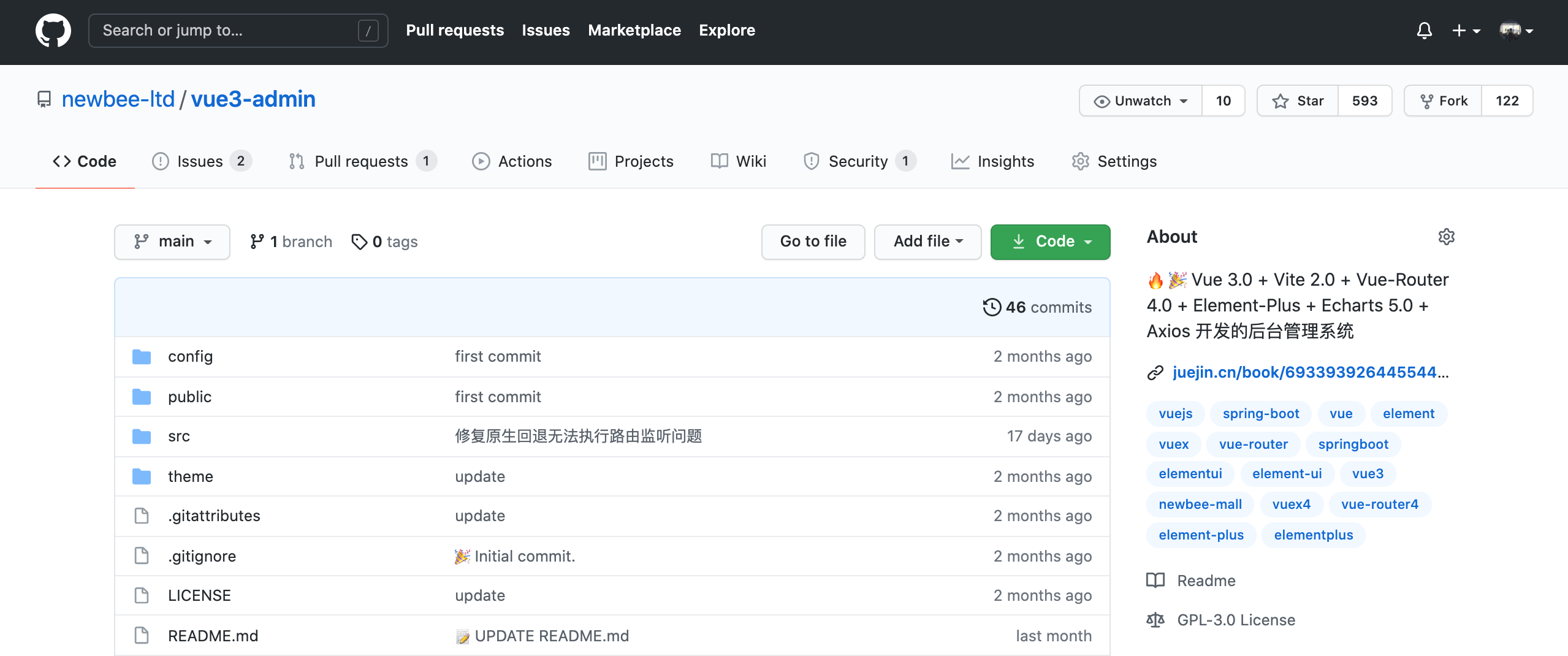Open the src commit message in Chinese
Viewport: 1568px width, 656px height.
578,436
